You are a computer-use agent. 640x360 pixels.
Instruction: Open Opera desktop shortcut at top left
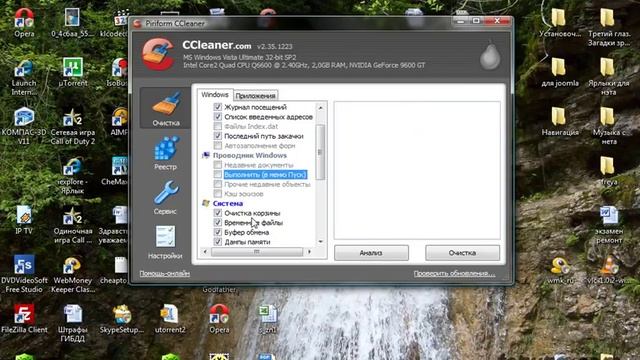24,23
